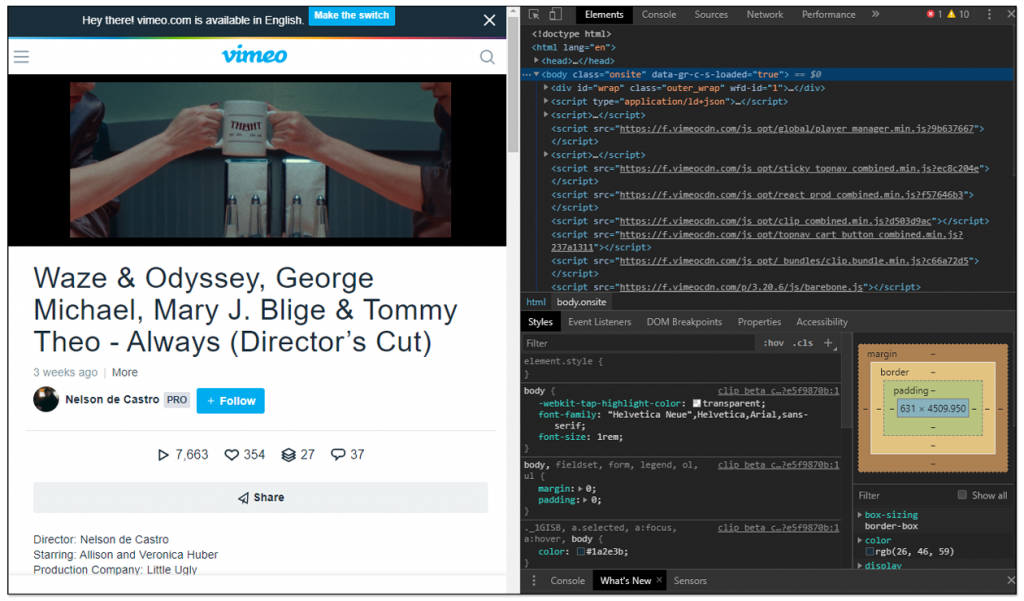The image size is (1024, 601).
Task: Select html in the DOM breadcrumb
Action: (x=536, y=302)
